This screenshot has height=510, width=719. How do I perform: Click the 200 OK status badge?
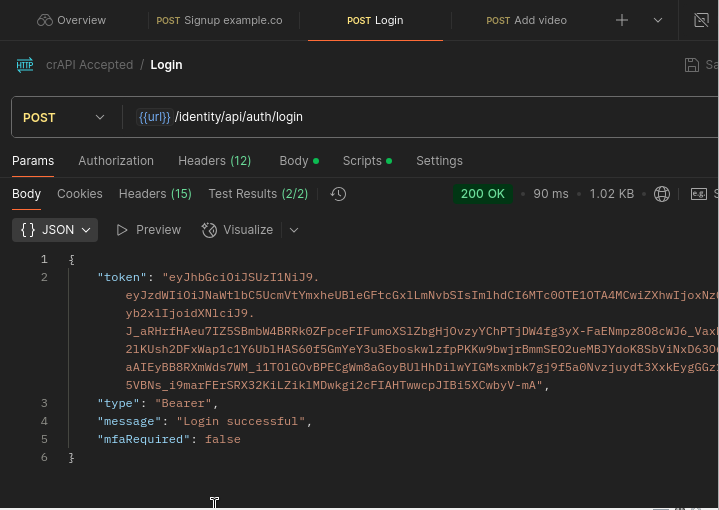(x=482, y=194)
